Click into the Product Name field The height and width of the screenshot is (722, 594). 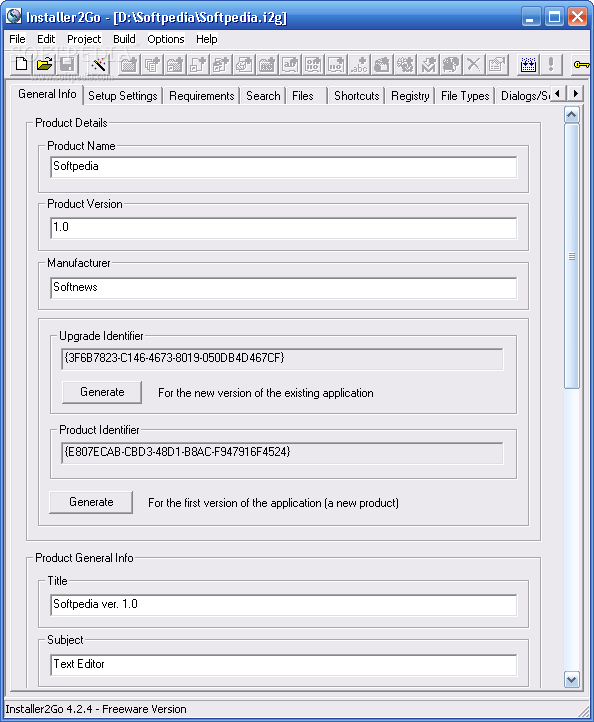[x=283, y=167]
